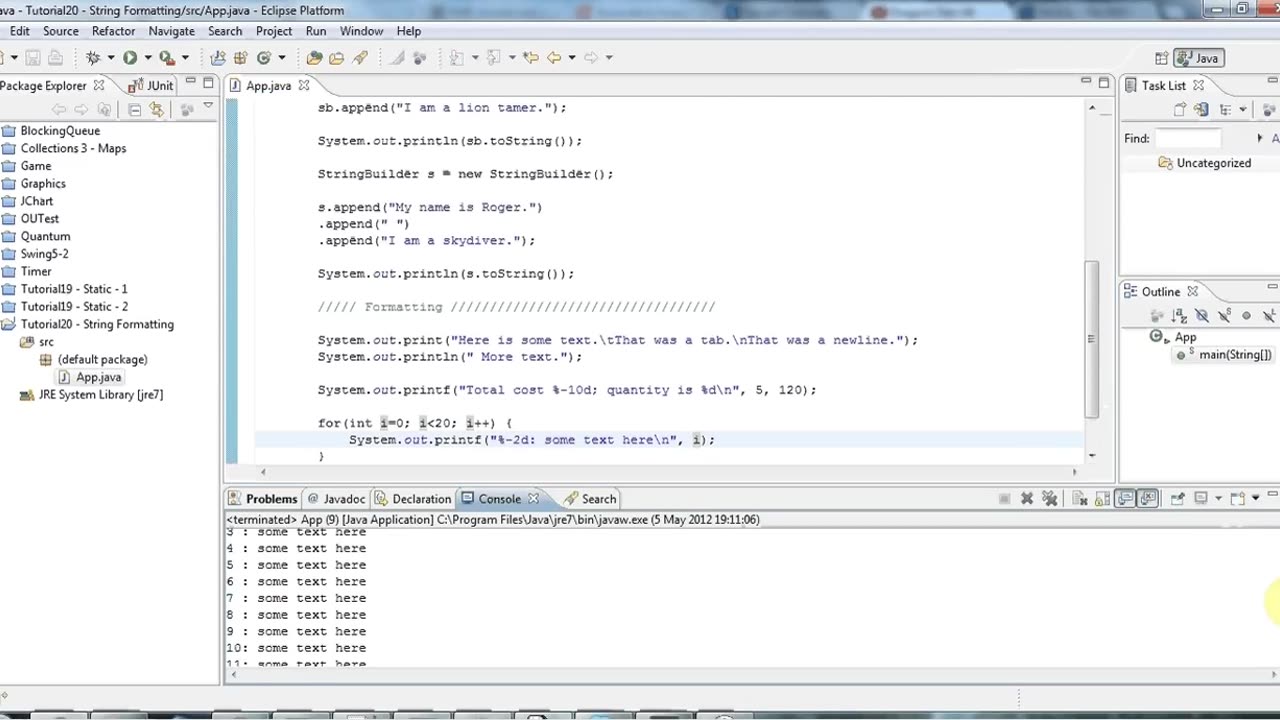
Task: Switch to the bottom Search tab
Action: pos(590,499)
